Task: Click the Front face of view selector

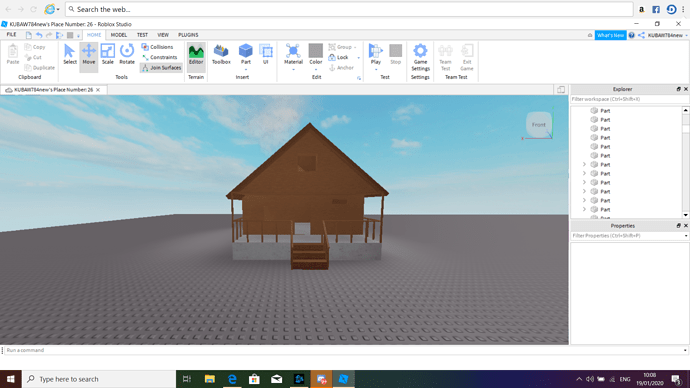Action: pos(539,124)
